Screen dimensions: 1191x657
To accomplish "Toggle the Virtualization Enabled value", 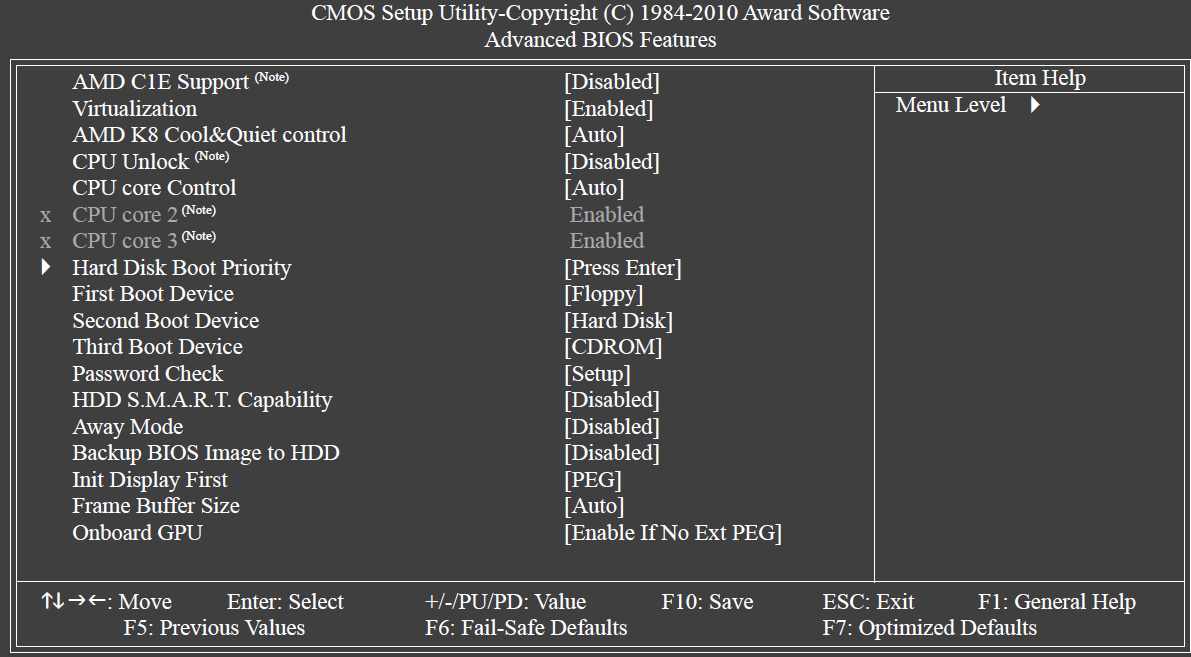I will [x=608, y=109].
